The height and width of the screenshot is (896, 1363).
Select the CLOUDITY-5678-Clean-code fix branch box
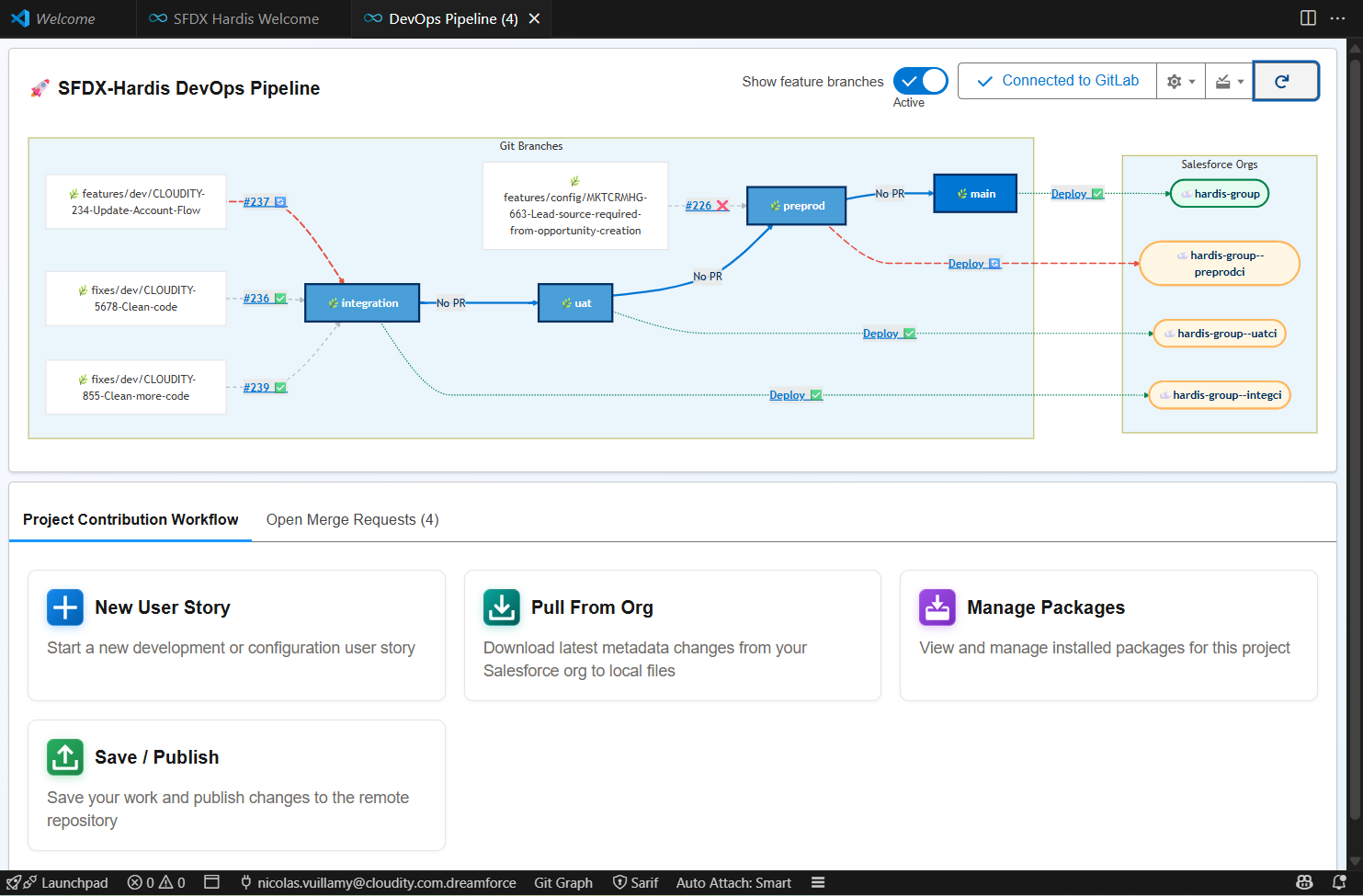pos(136,298)
